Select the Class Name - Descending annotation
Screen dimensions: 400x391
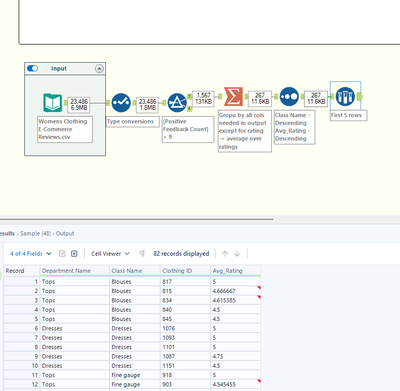tap(294, 127)
